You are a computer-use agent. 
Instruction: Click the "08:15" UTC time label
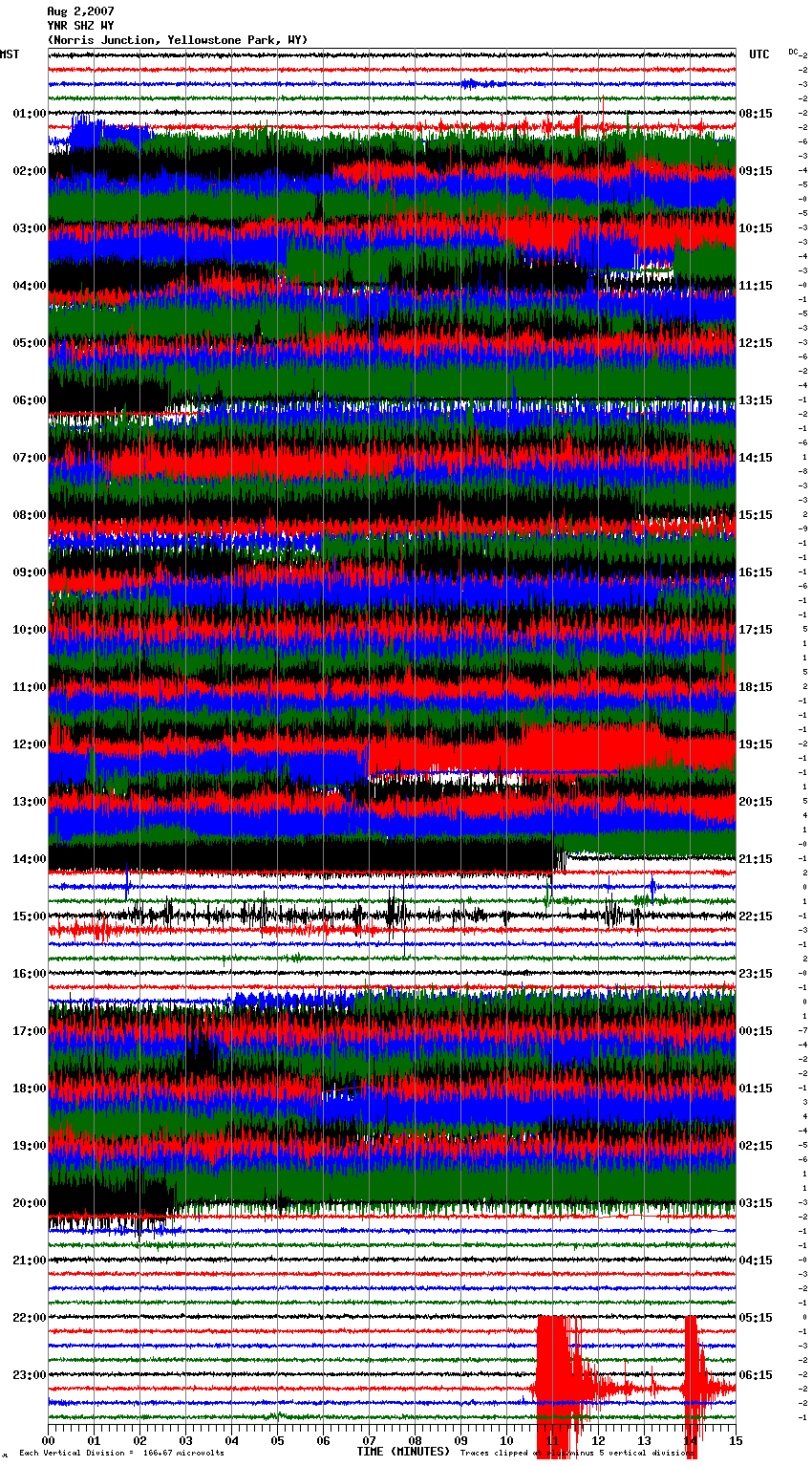pos(756,114)
